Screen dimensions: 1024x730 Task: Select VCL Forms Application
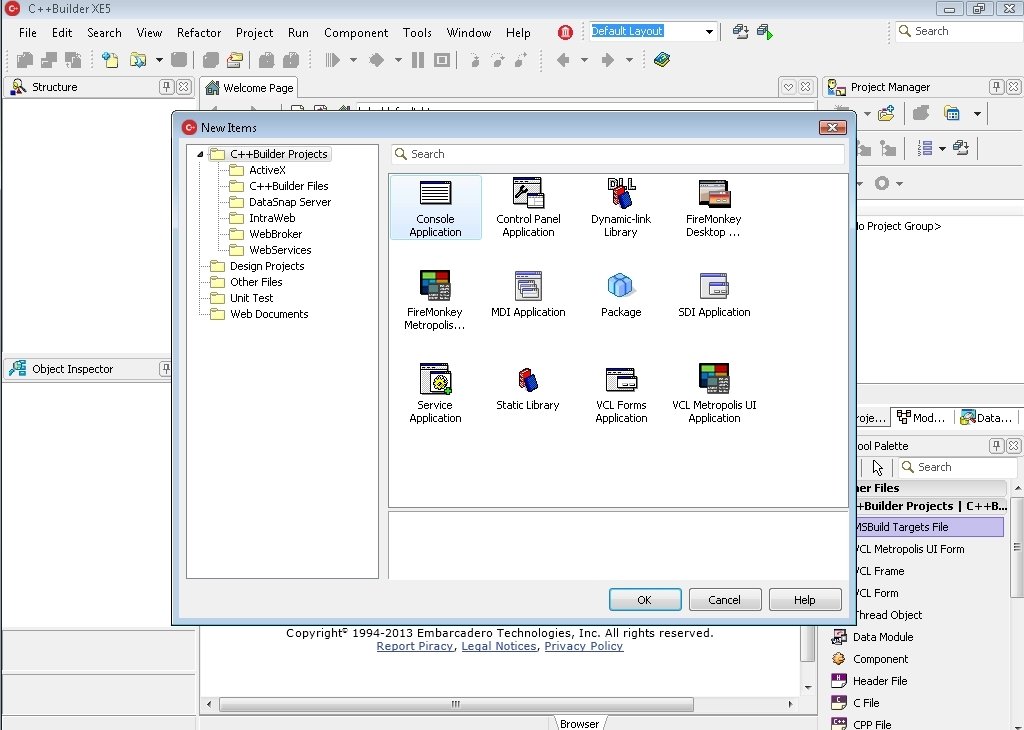click(x=621, y=393)
